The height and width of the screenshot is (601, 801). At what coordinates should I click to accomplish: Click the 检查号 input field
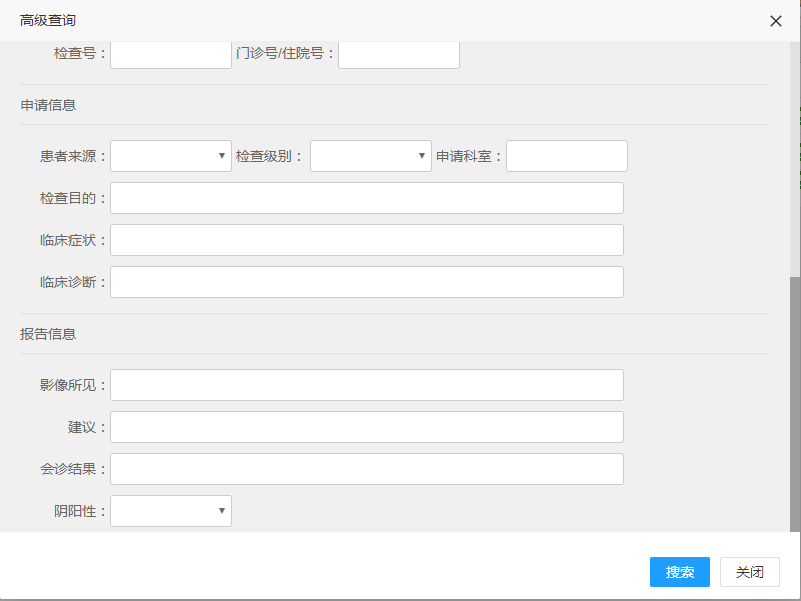170,54
